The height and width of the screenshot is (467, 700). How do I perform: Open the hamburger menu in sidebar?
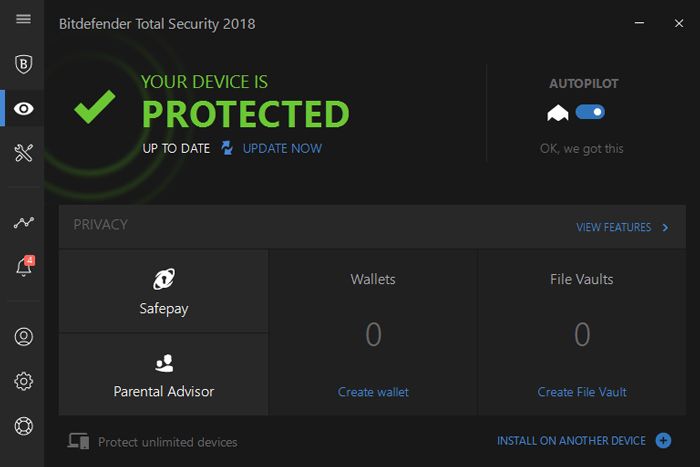pyautogui.click(x=23, y=20)
